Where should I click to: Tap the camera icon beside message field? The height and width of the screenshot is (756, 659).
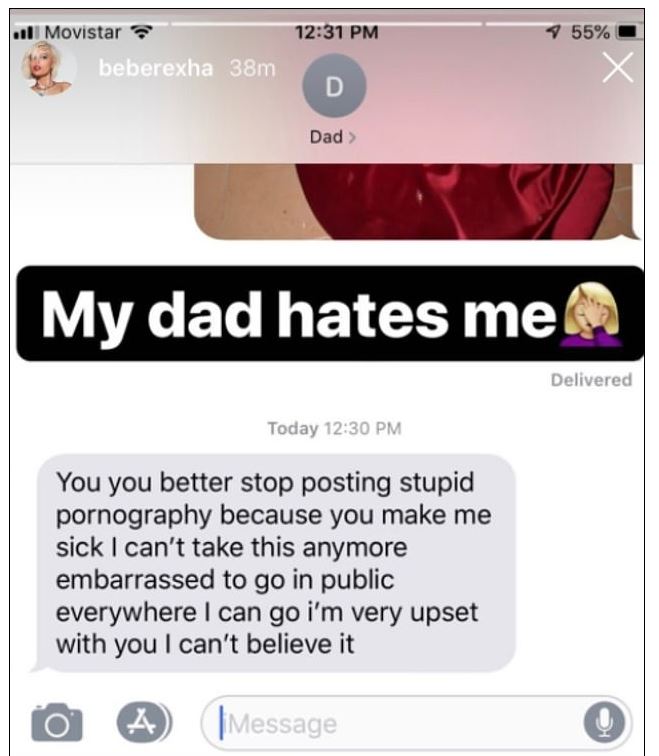pyautogui.click(x=57, y=722)
